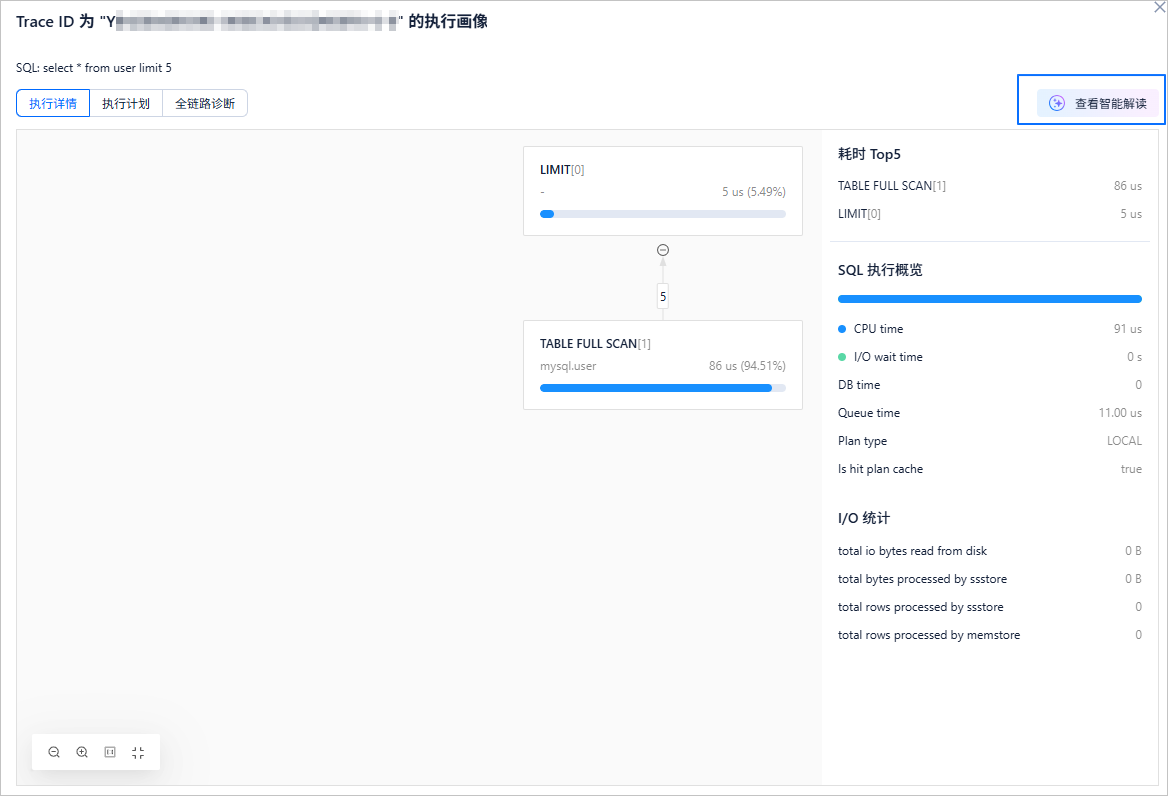
Task: Click the DB time row
Action: (x=989, y=385)
